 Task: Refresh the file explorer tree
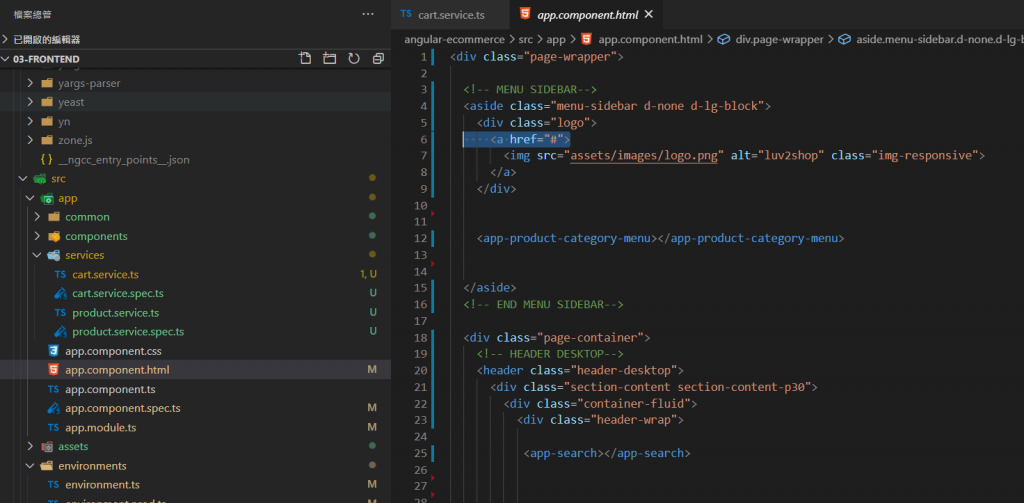354,59
